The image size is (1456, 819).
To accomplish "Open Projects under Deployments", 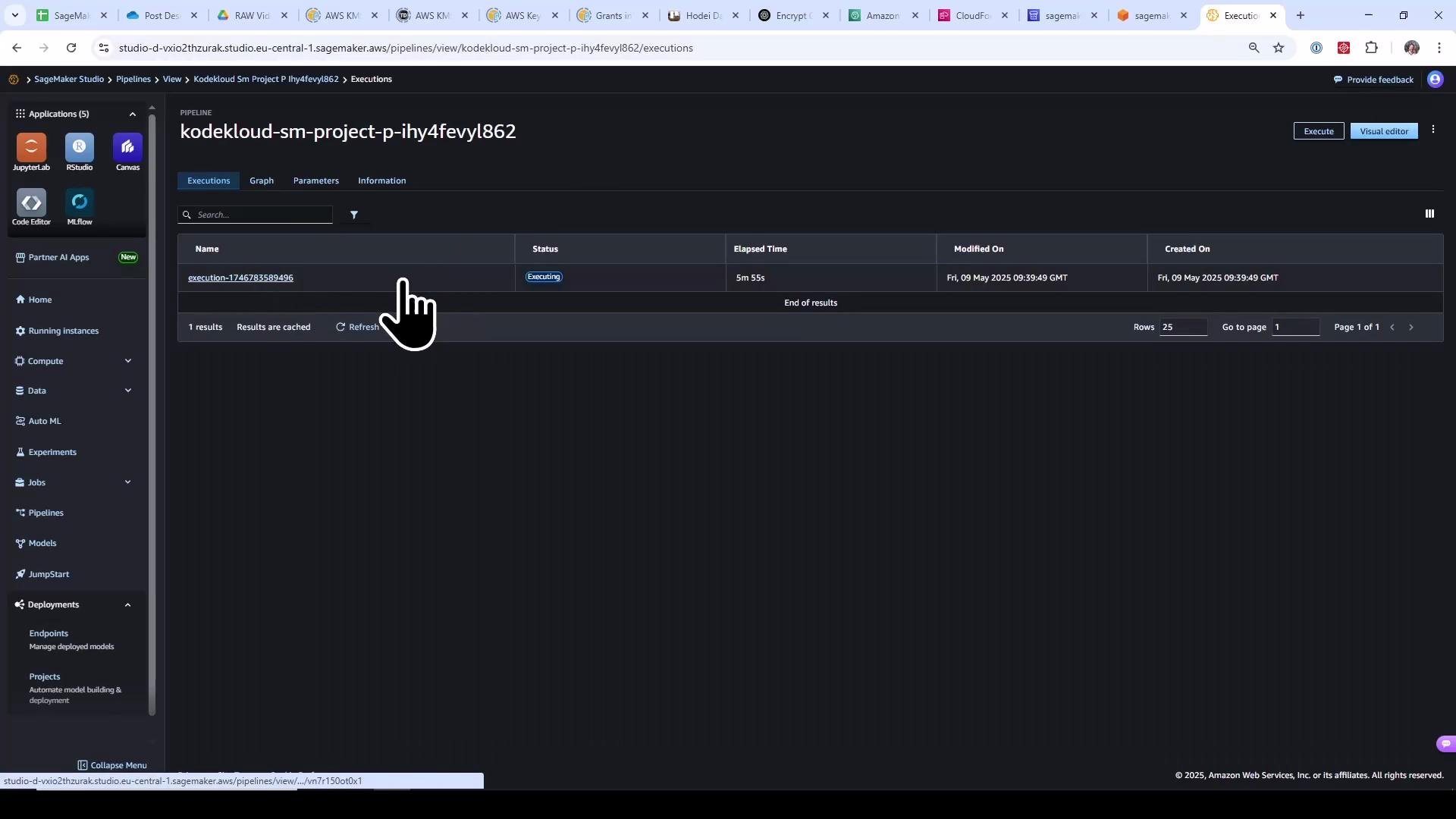I will point(45,677).
